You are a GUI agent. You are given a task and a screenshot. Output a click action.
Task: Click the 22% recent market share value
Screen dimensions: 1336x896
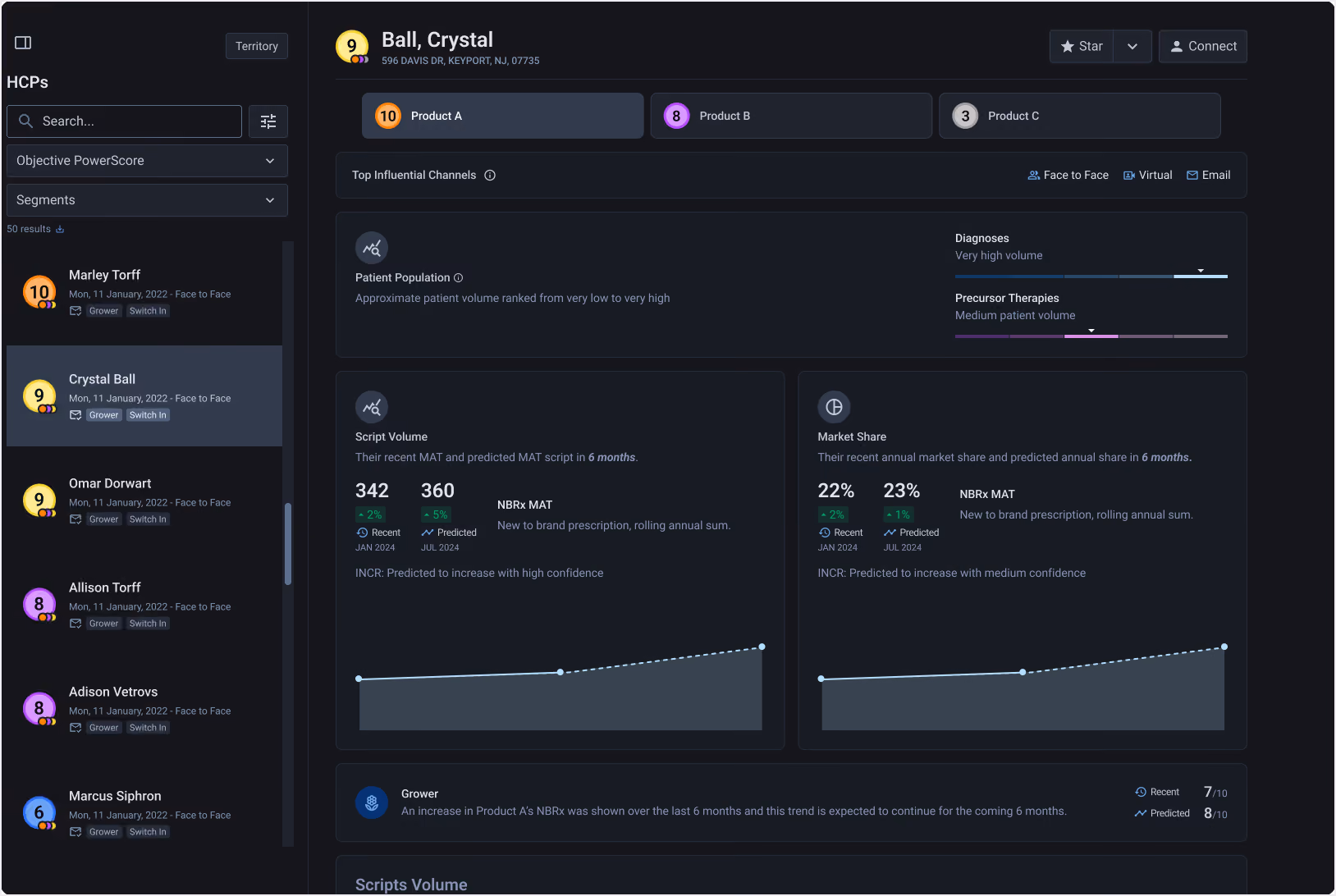pos(836,491)
